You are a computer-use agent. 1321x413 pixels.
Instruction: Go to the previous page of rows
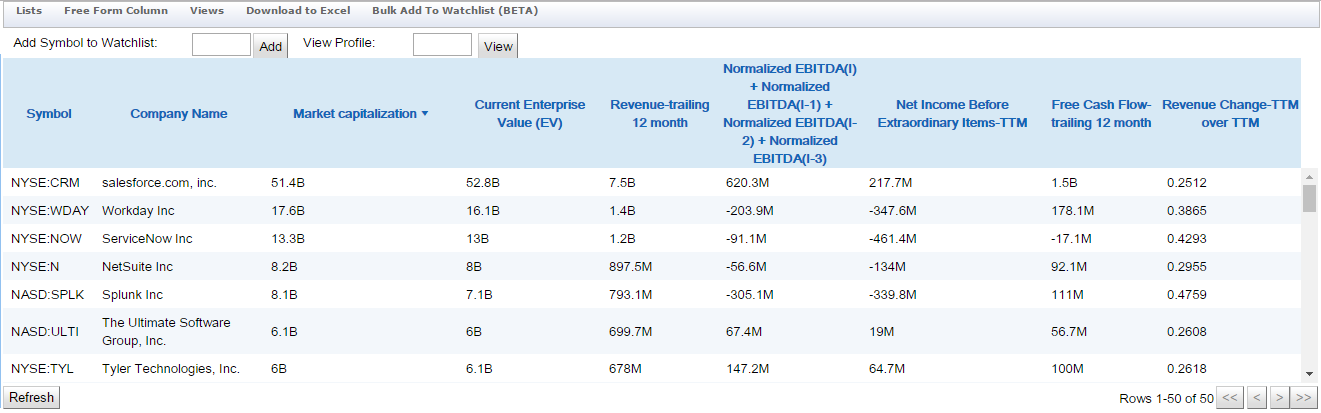(1257, 398)
